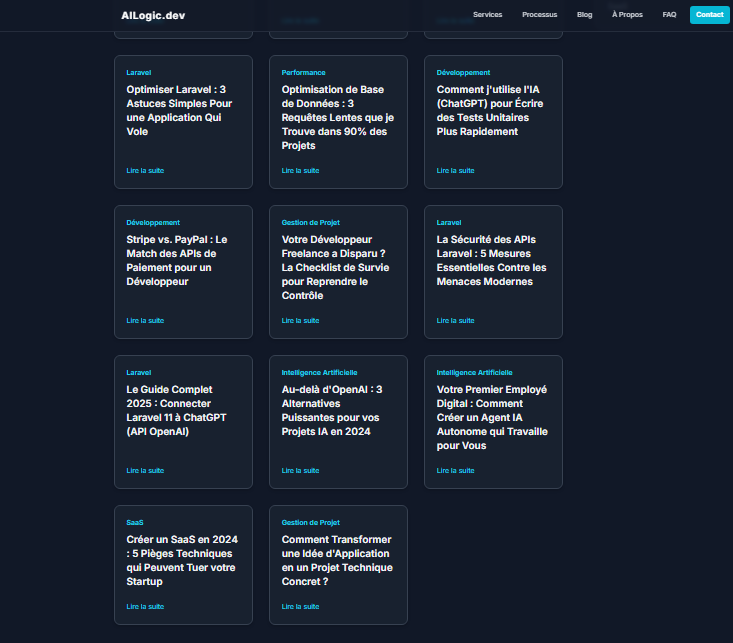Image resolution: width=733 pixels, height=643 pixels.
Task: Open 'Comment Transformer une Idée d'Application' article
Action: [x=336, y=560]
